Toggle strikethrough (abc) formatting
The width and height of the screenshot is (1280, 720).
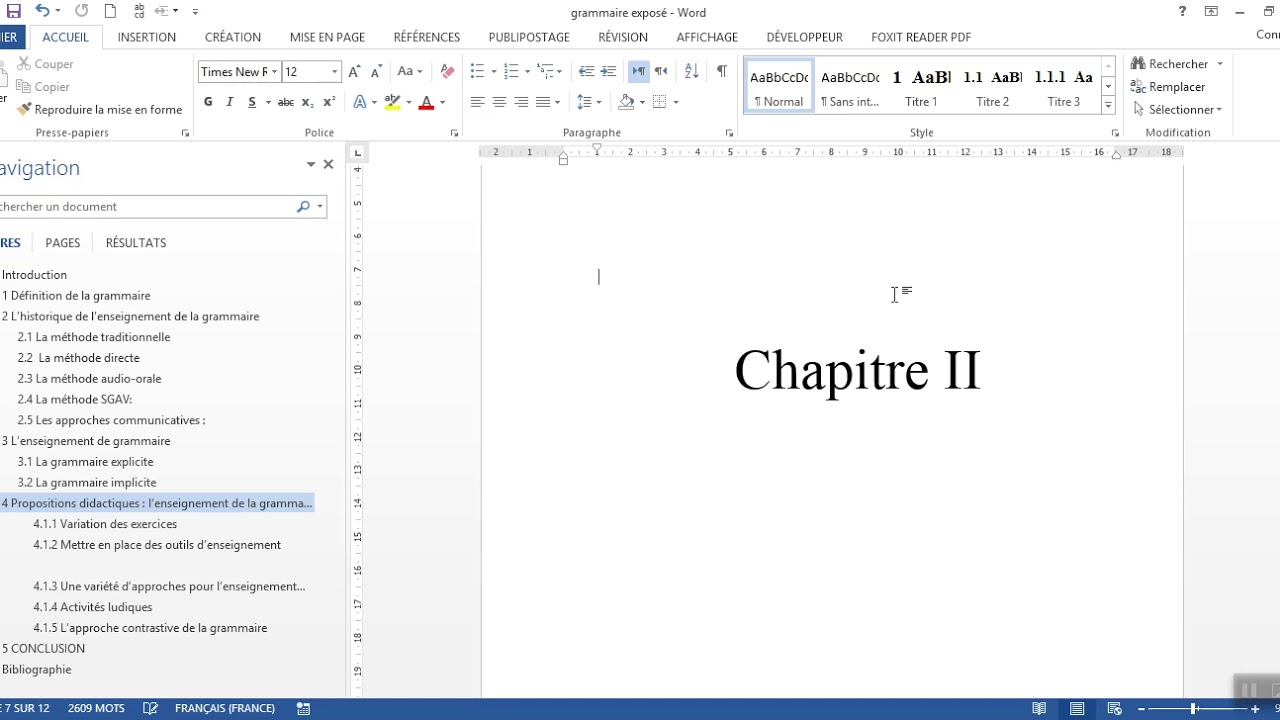point(286,102)
